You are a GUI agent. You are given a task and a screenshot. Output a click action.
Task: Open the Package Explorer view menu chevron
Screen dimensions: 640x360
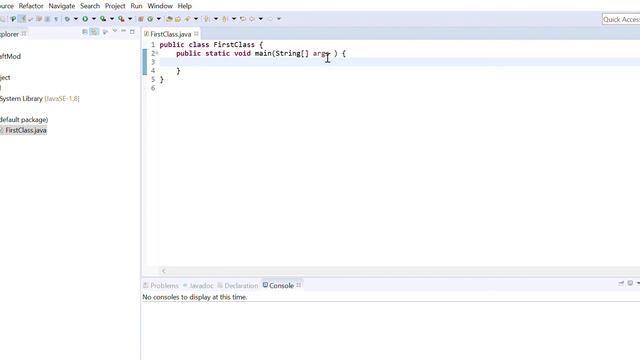tap(115, 31)
